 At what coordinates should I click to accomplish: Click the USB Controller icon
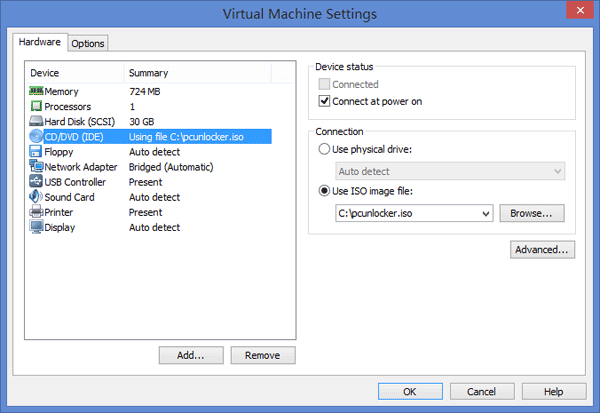pyautogui.click(x=36, y=182)
